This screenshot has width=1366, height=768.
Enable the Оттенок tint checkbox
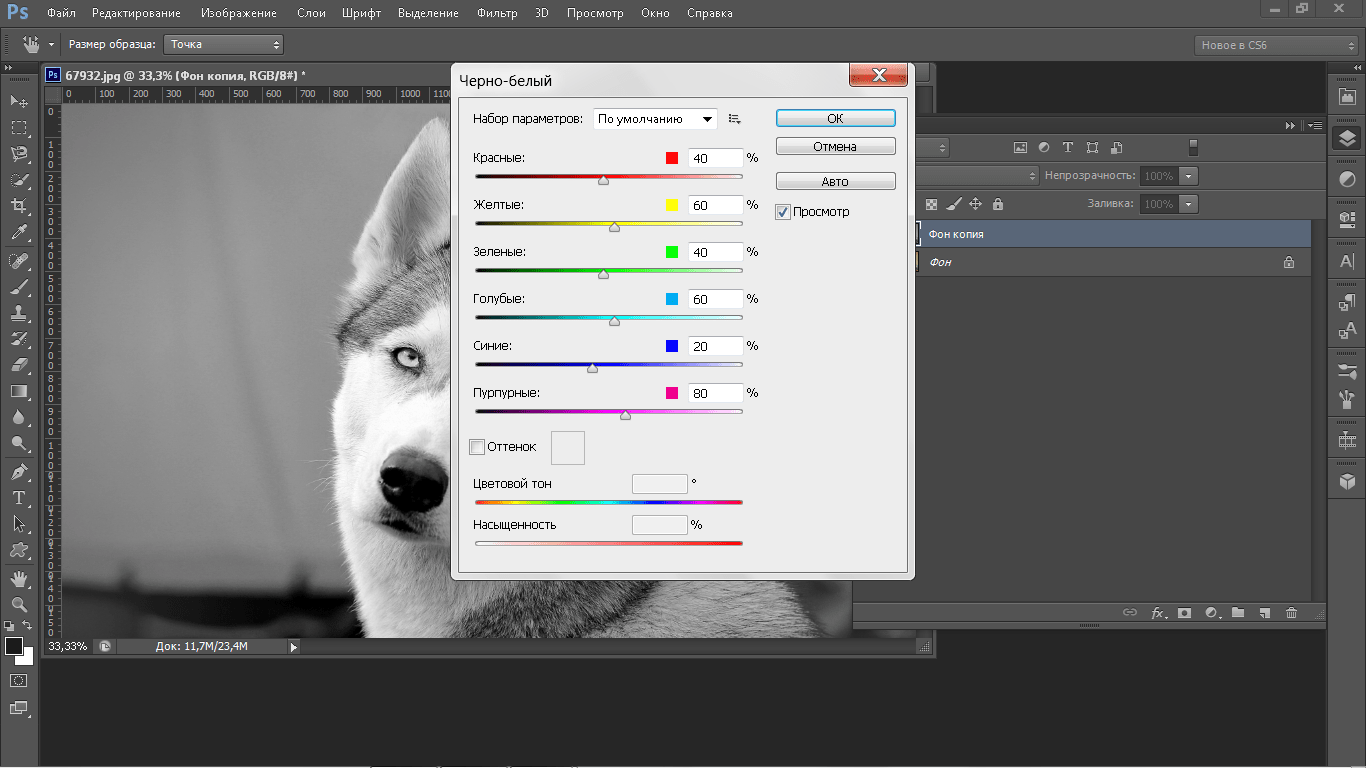[x=477, y=447]
